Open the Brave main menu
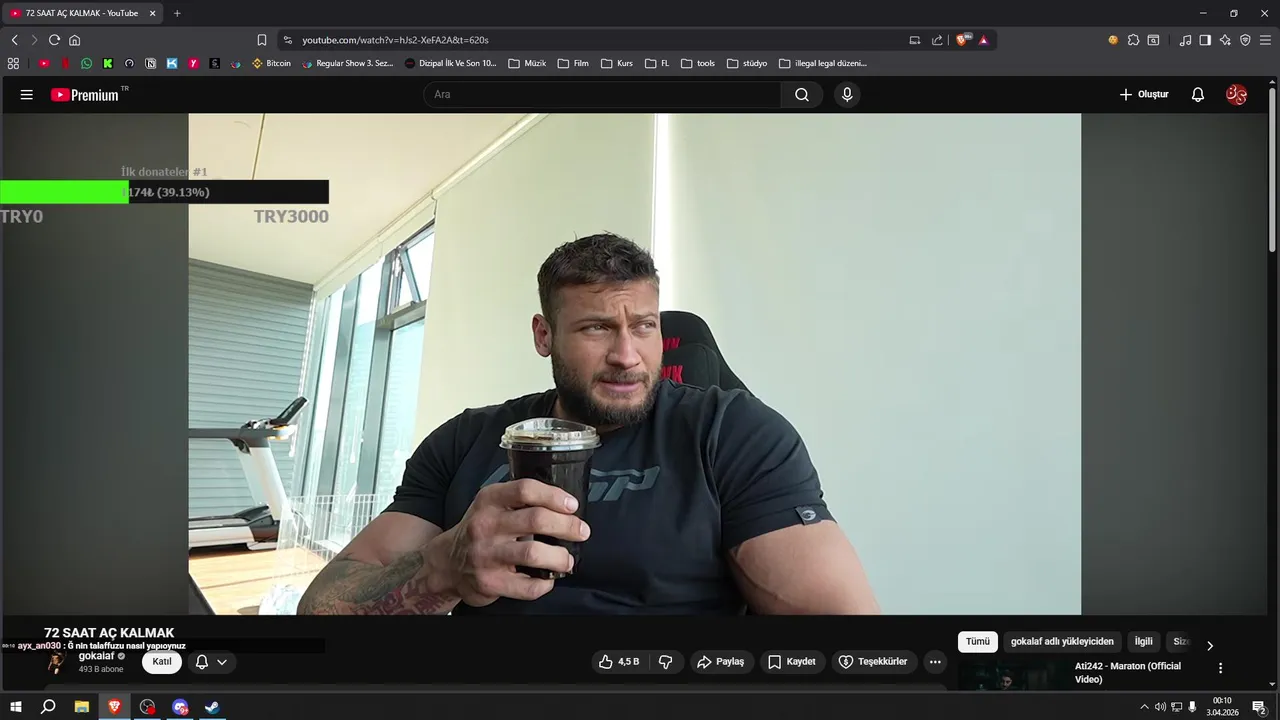1280x720 pixels. point(1266,40)
